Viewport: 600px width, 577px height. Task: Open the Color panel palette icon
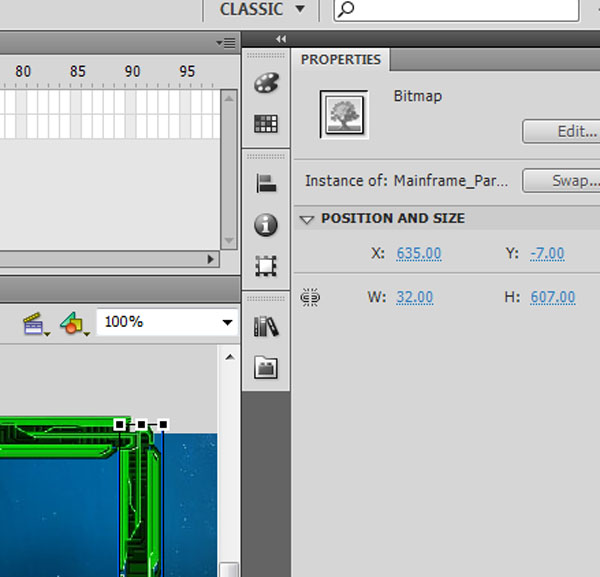pyautogui.click(x=266, y=83)
